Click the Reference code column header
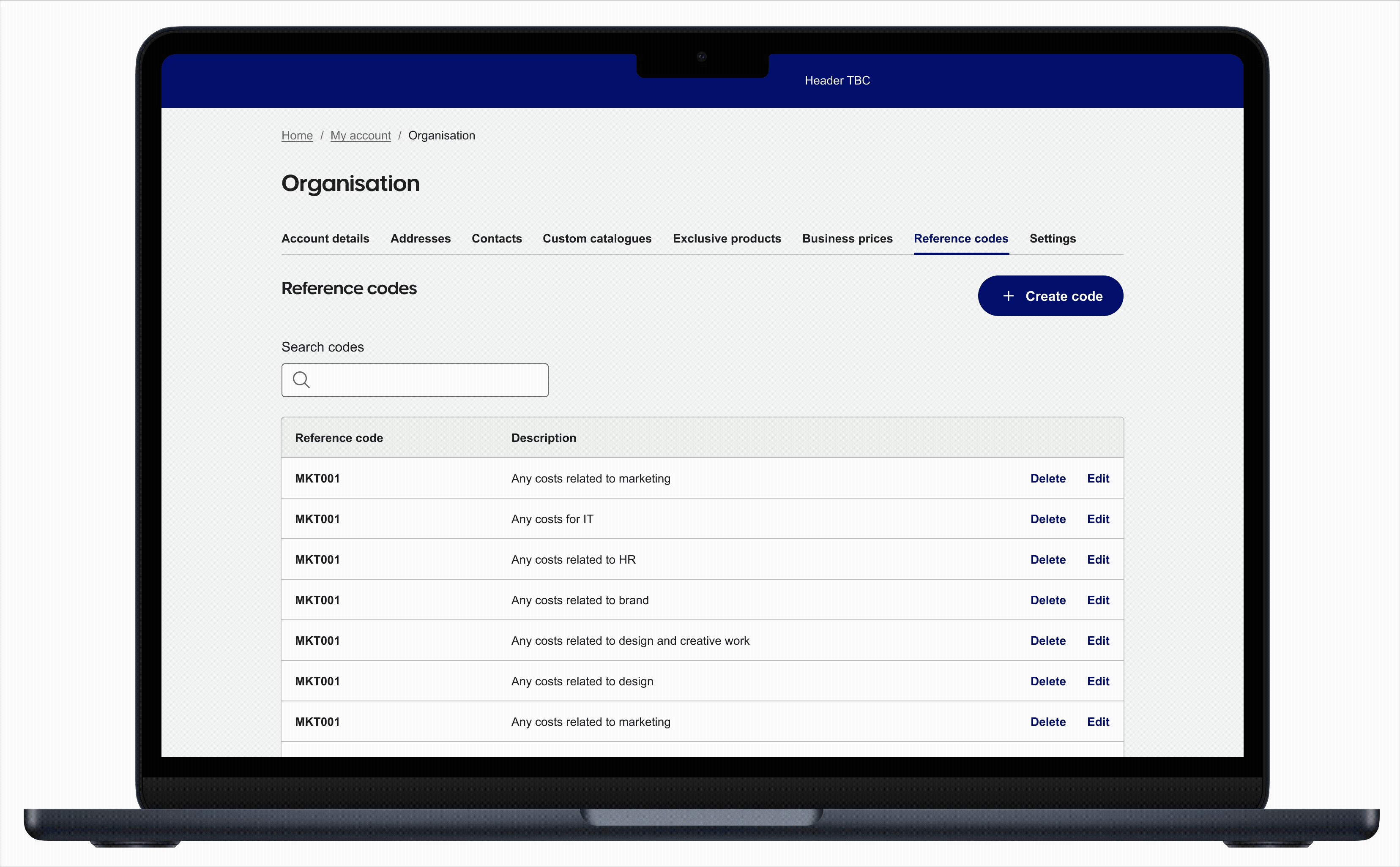Viewport: 1400px width, 867px height. (x=339, y=438)
